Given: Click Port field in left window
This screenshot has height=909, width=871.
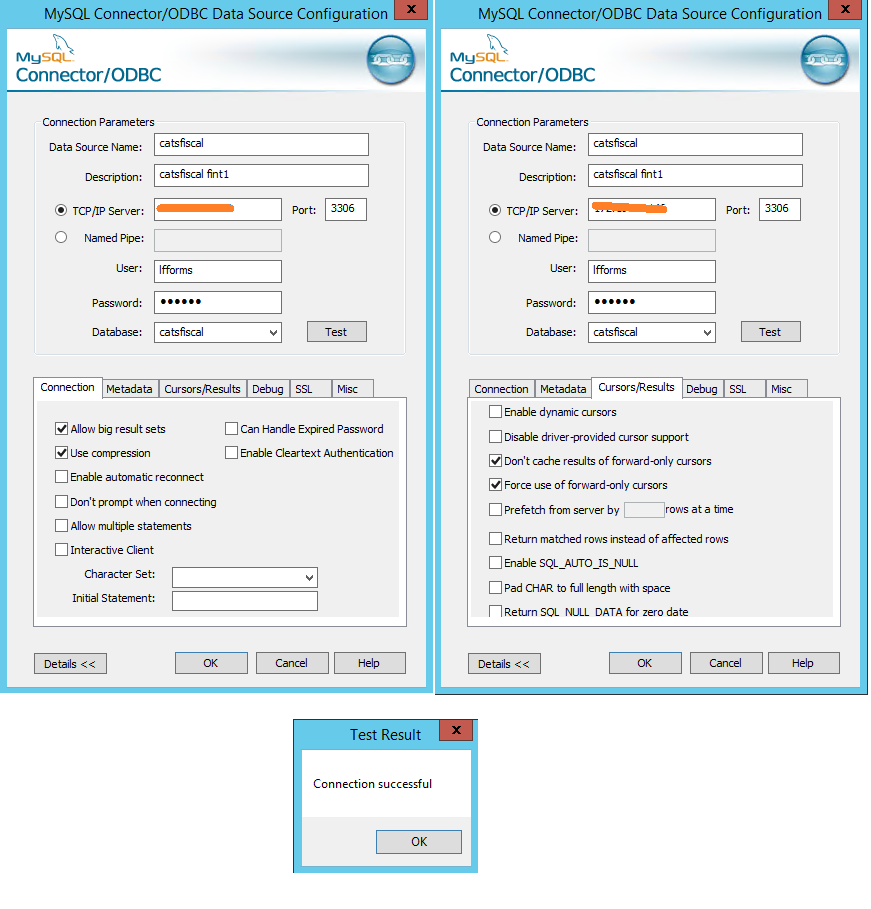Looking at the screenshot, I should click(346, 209).
